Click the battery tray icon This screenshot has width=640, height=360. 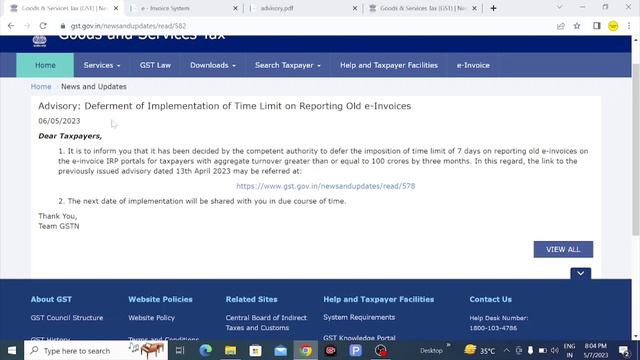coord(542,351)
